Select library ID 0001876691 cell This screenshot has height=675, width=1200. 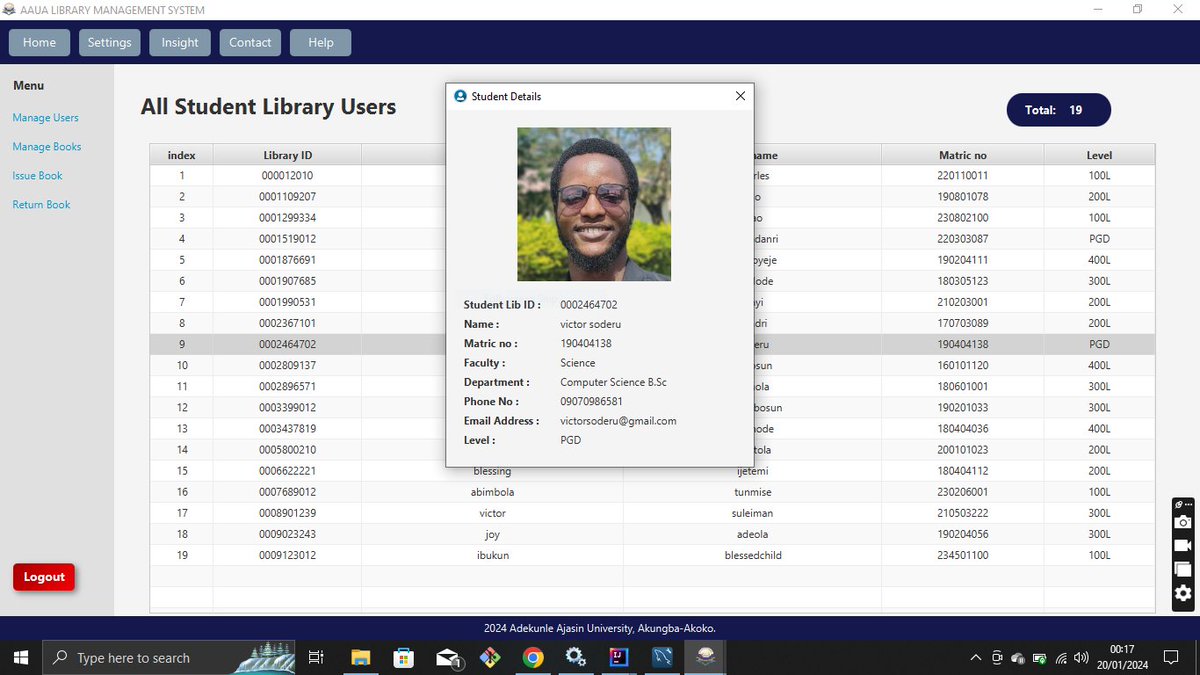pos(287,260)
